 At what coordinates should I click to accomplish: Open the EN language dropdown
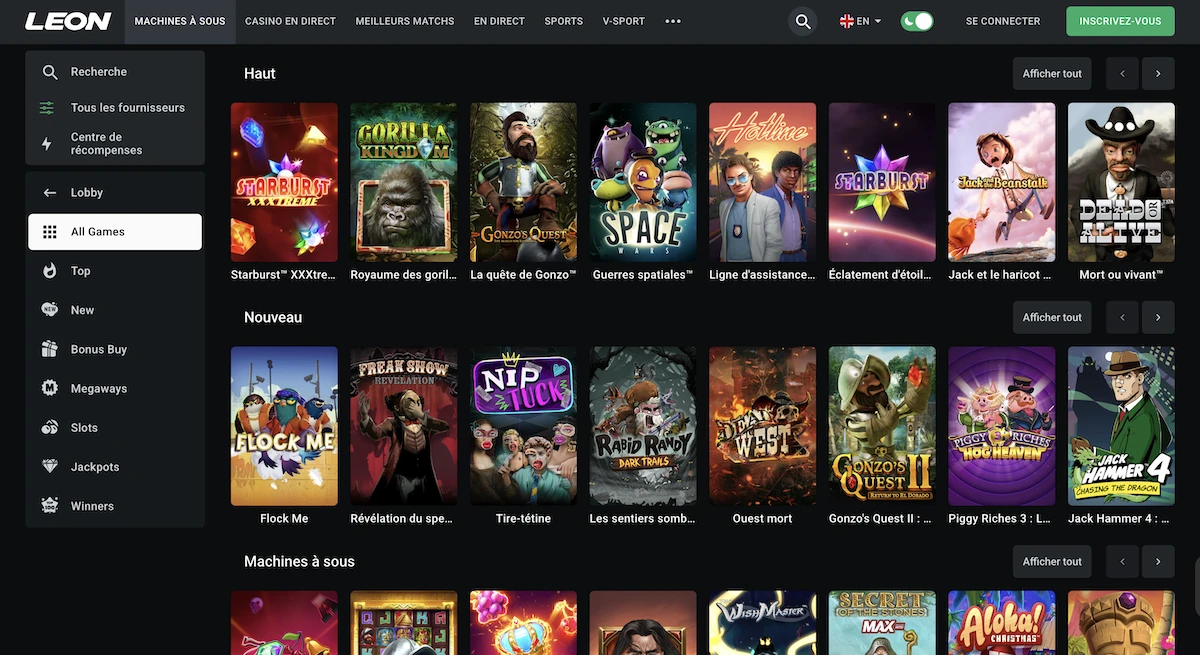tap(860, 20)
